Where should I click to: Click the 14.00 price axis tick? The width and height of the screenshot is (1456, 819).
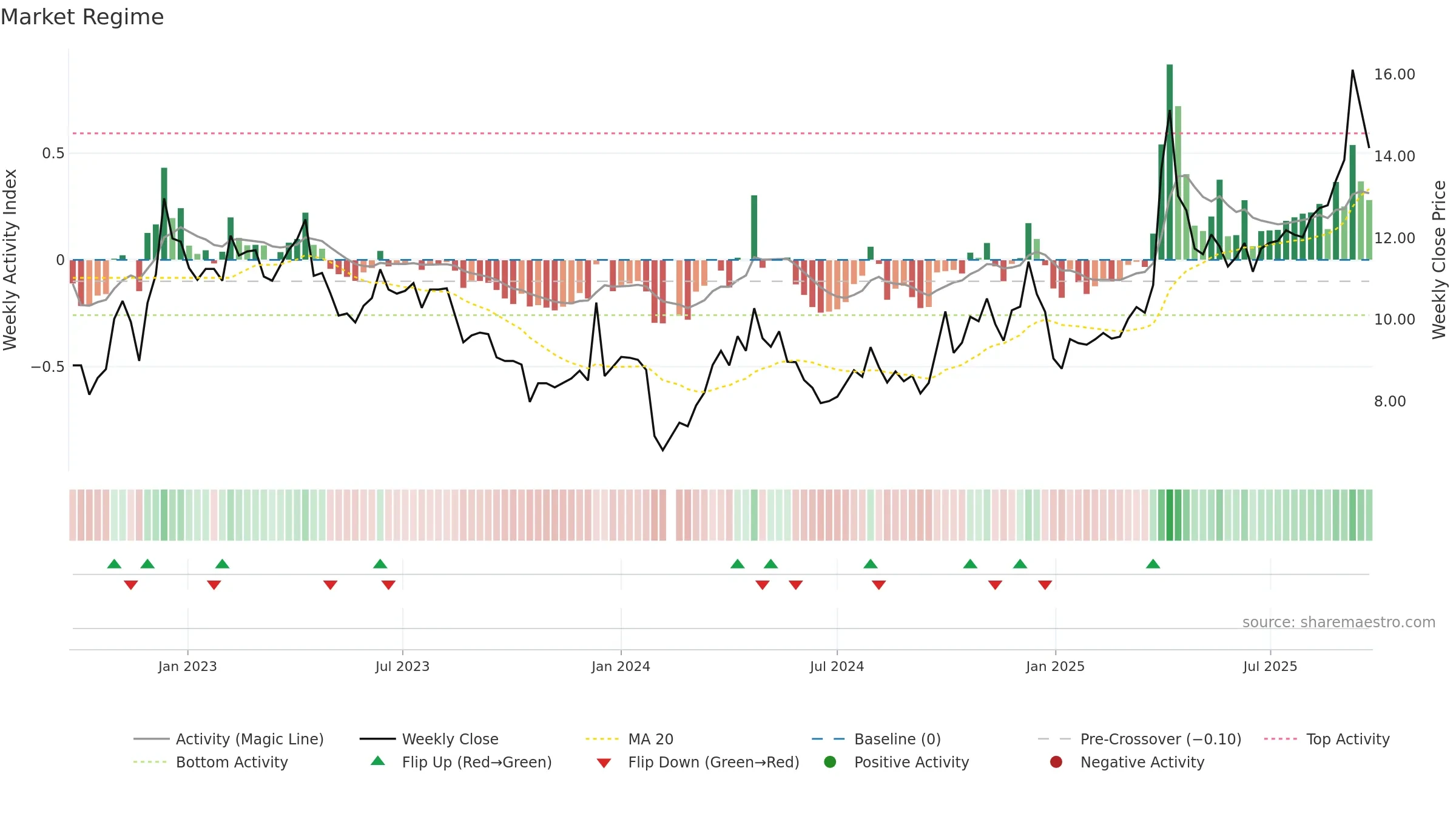1394,156
